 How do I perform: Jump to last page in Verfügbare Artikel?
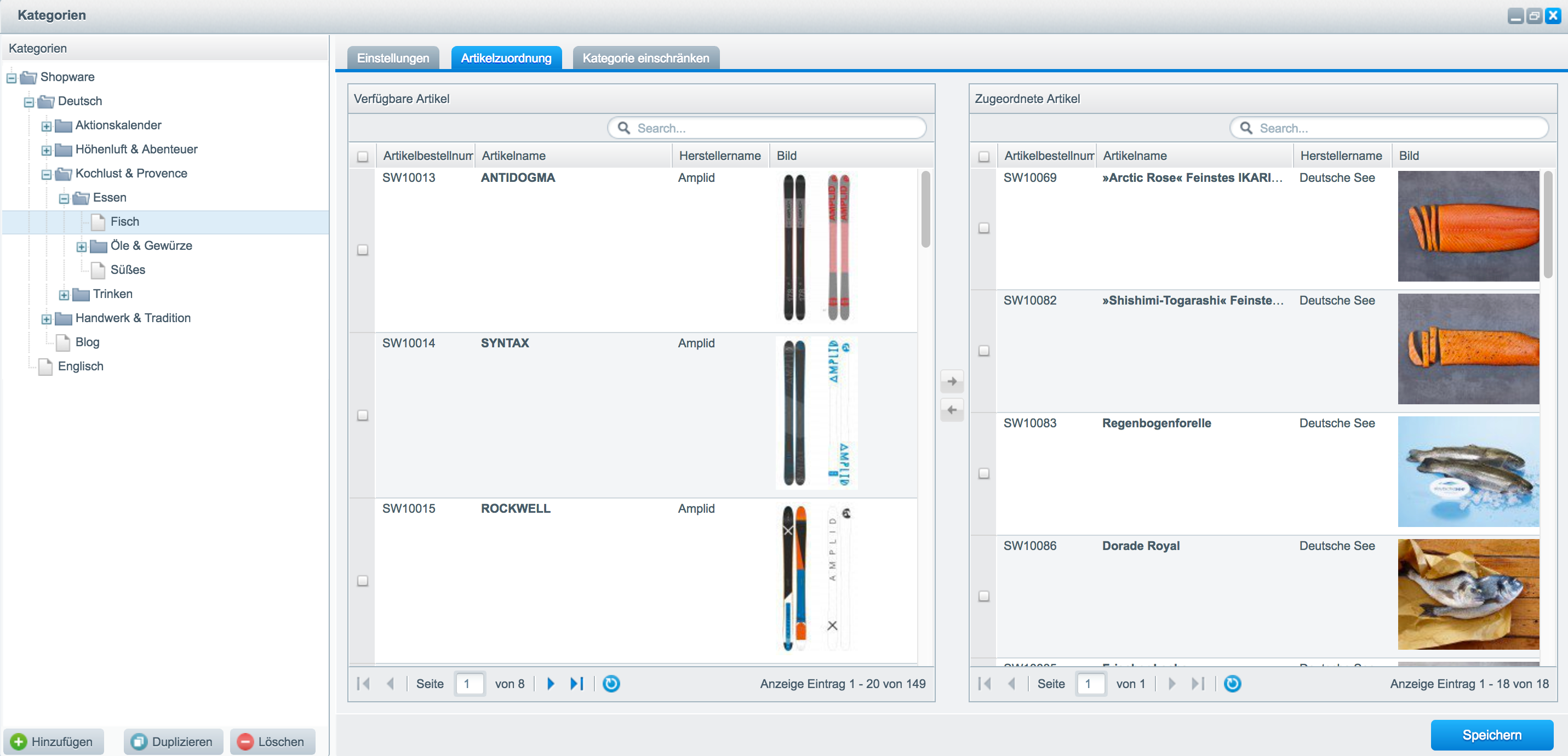point(577,684)
